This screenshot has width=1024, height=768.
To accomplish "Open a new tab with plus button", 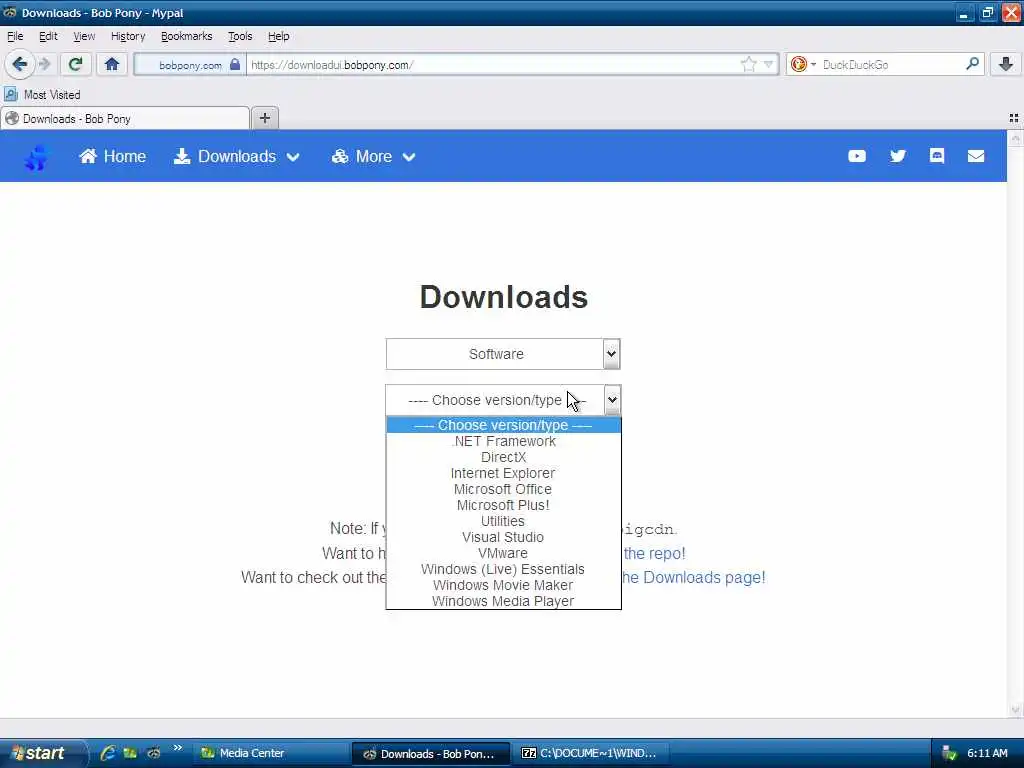I will pos(264,118).
